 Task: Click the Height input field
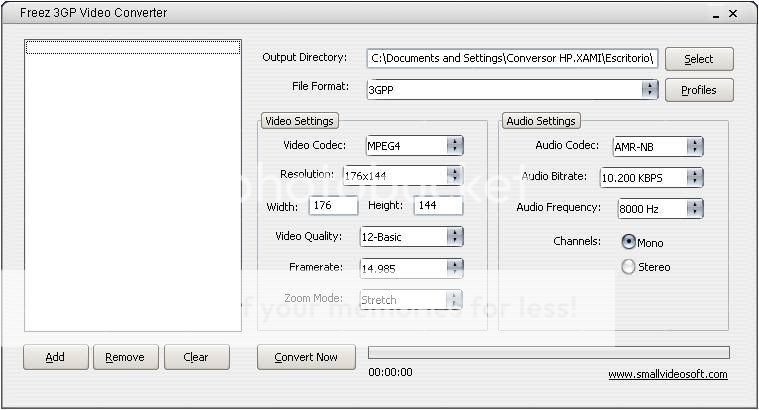point(437,206)
